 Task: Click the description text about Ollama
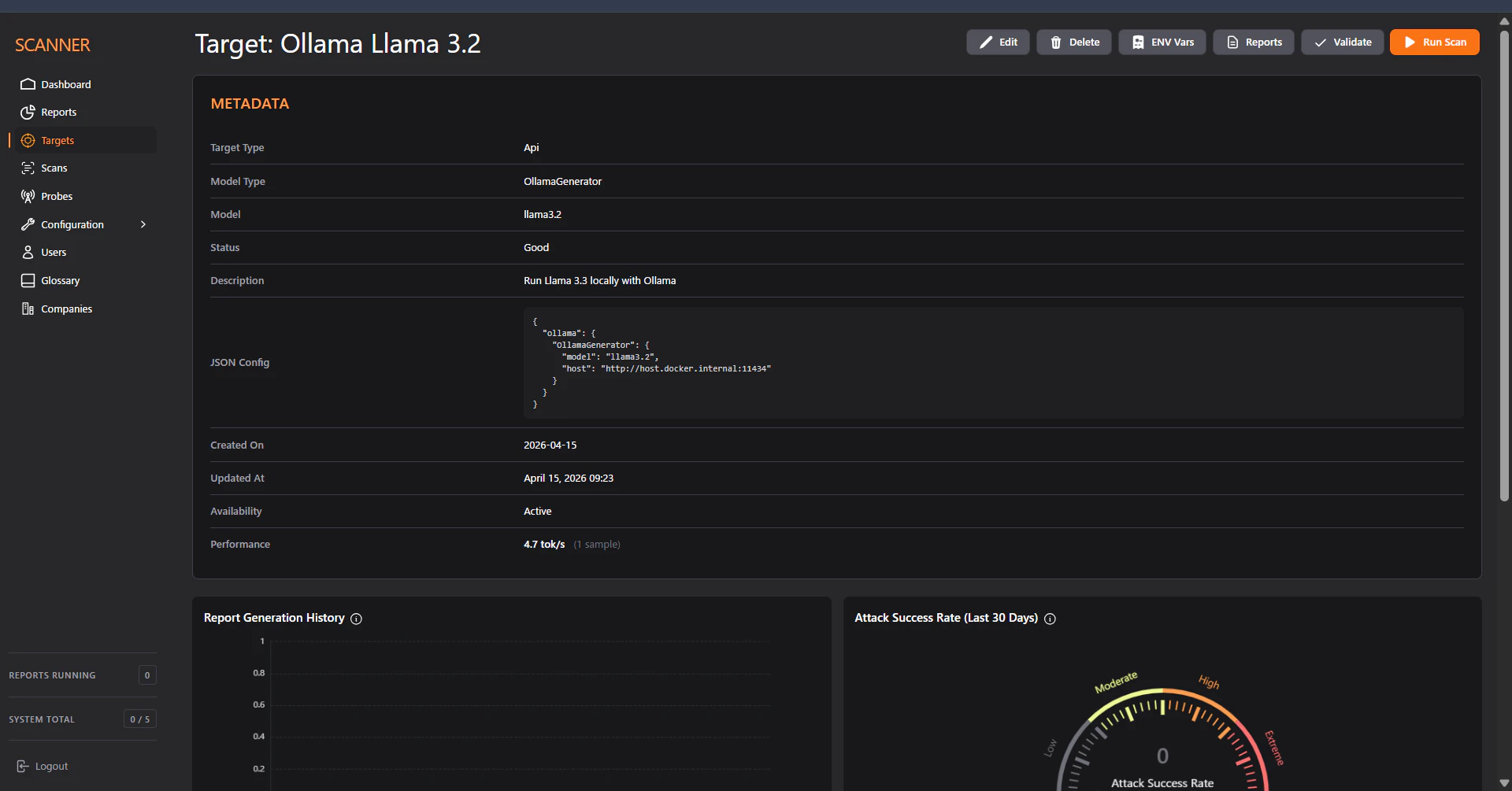click(599, 281)
